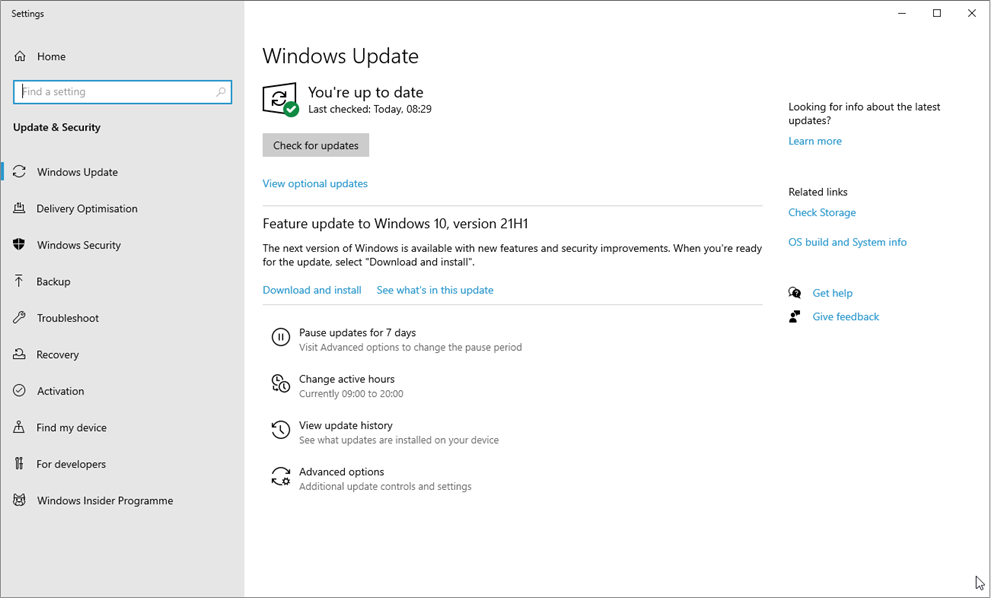Click the Advanced options gear icon
The height and width of the screenshot is (600, 1000).
point(281,478)
